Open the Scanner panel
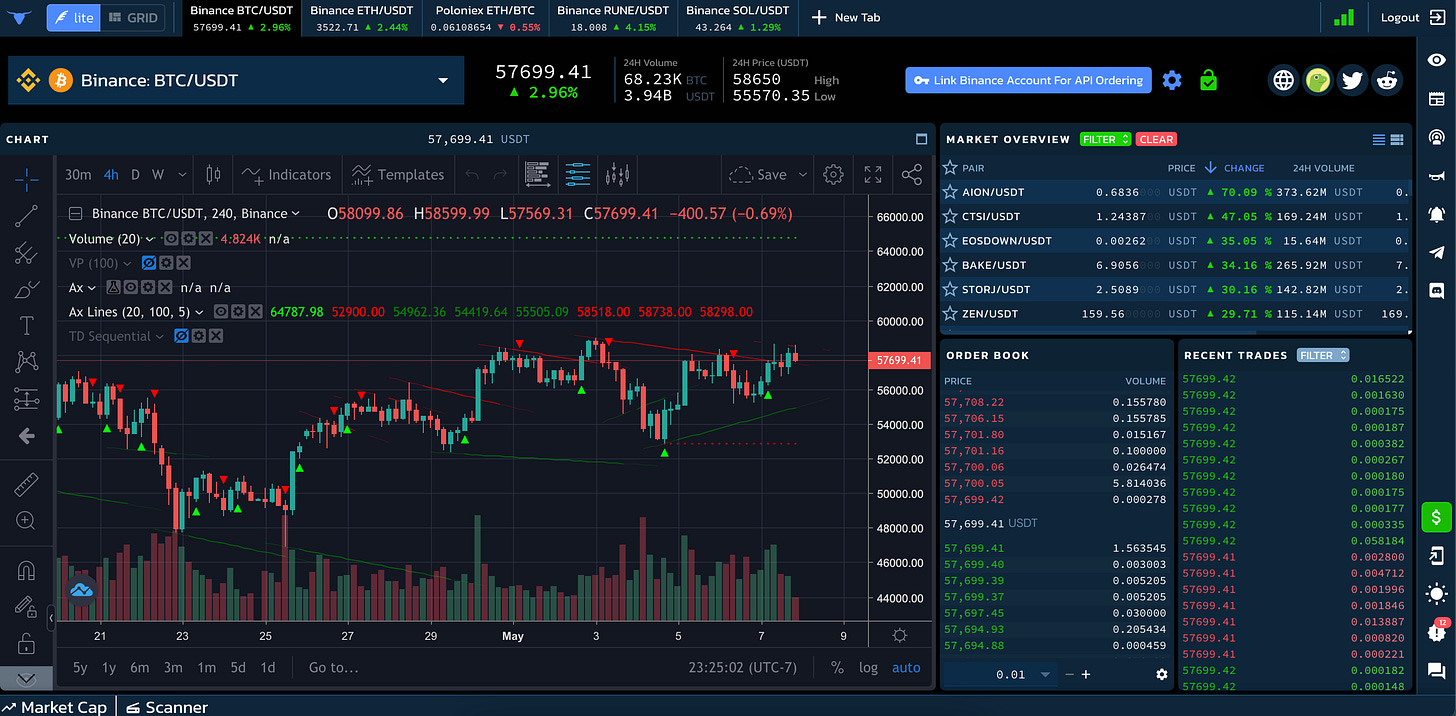 coord(167,707)
